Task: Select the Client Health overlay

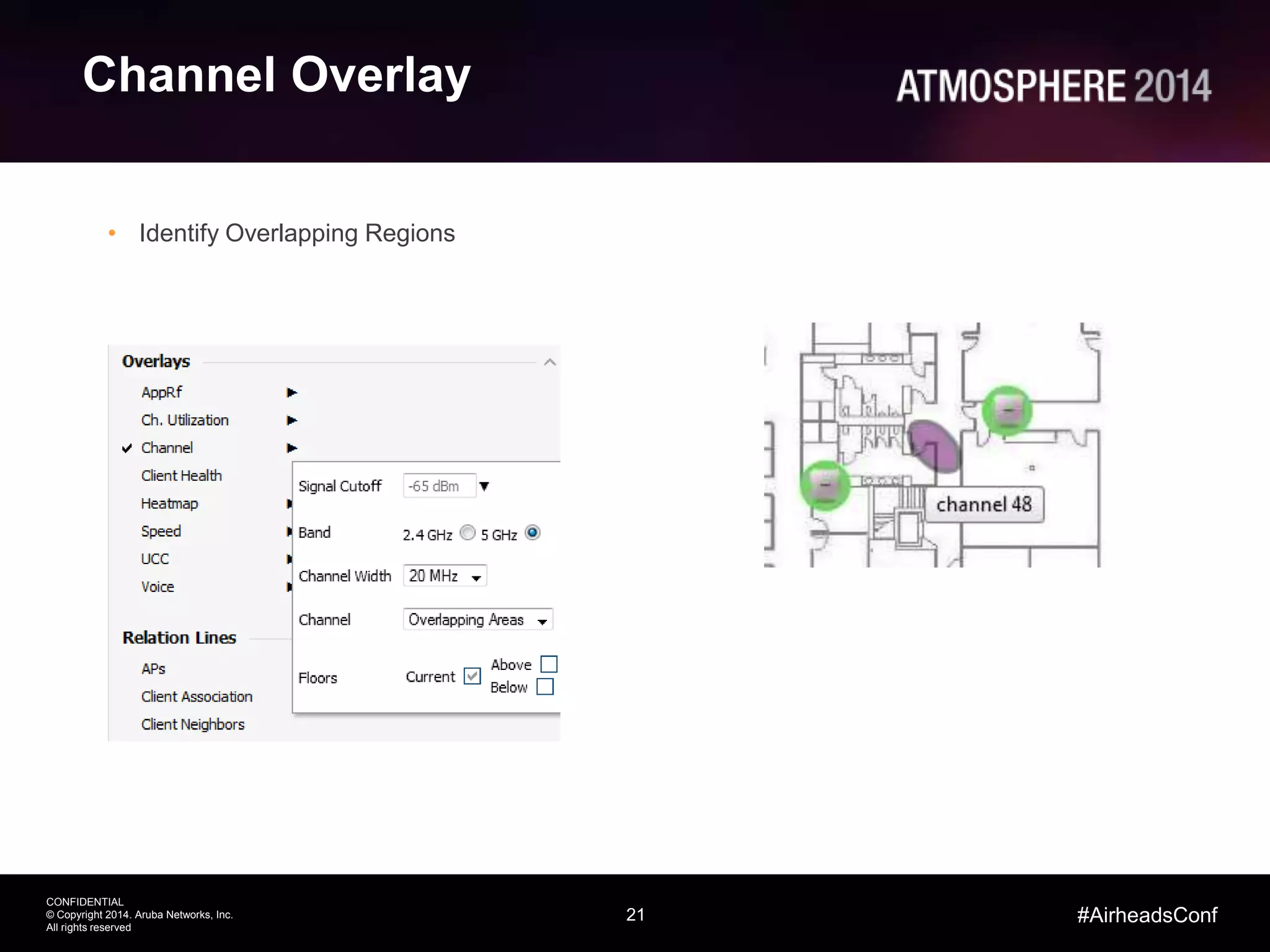Action: [182, 475]
